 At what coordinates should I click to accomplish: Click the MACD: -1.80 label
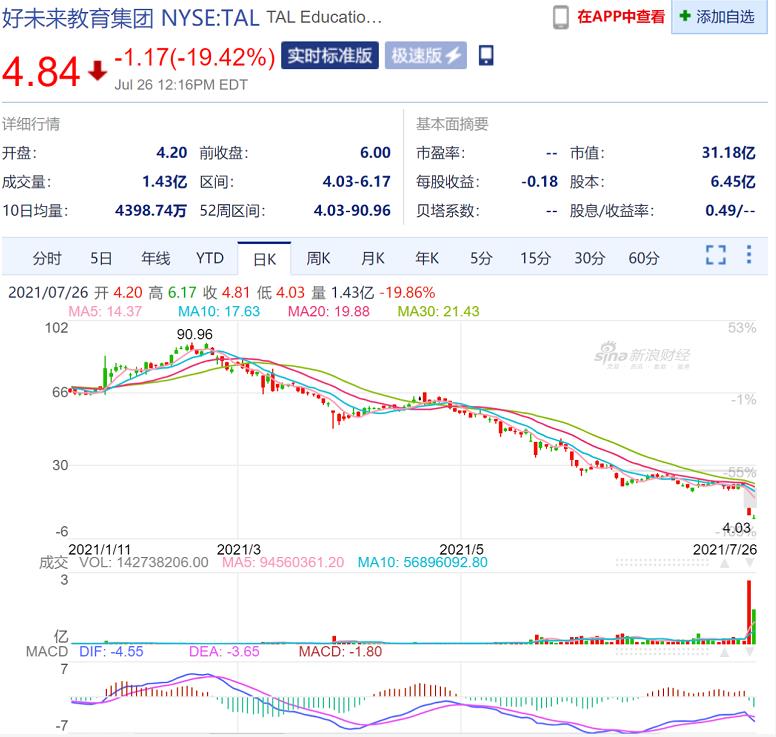pyautogui.click(x=340, y=651)
